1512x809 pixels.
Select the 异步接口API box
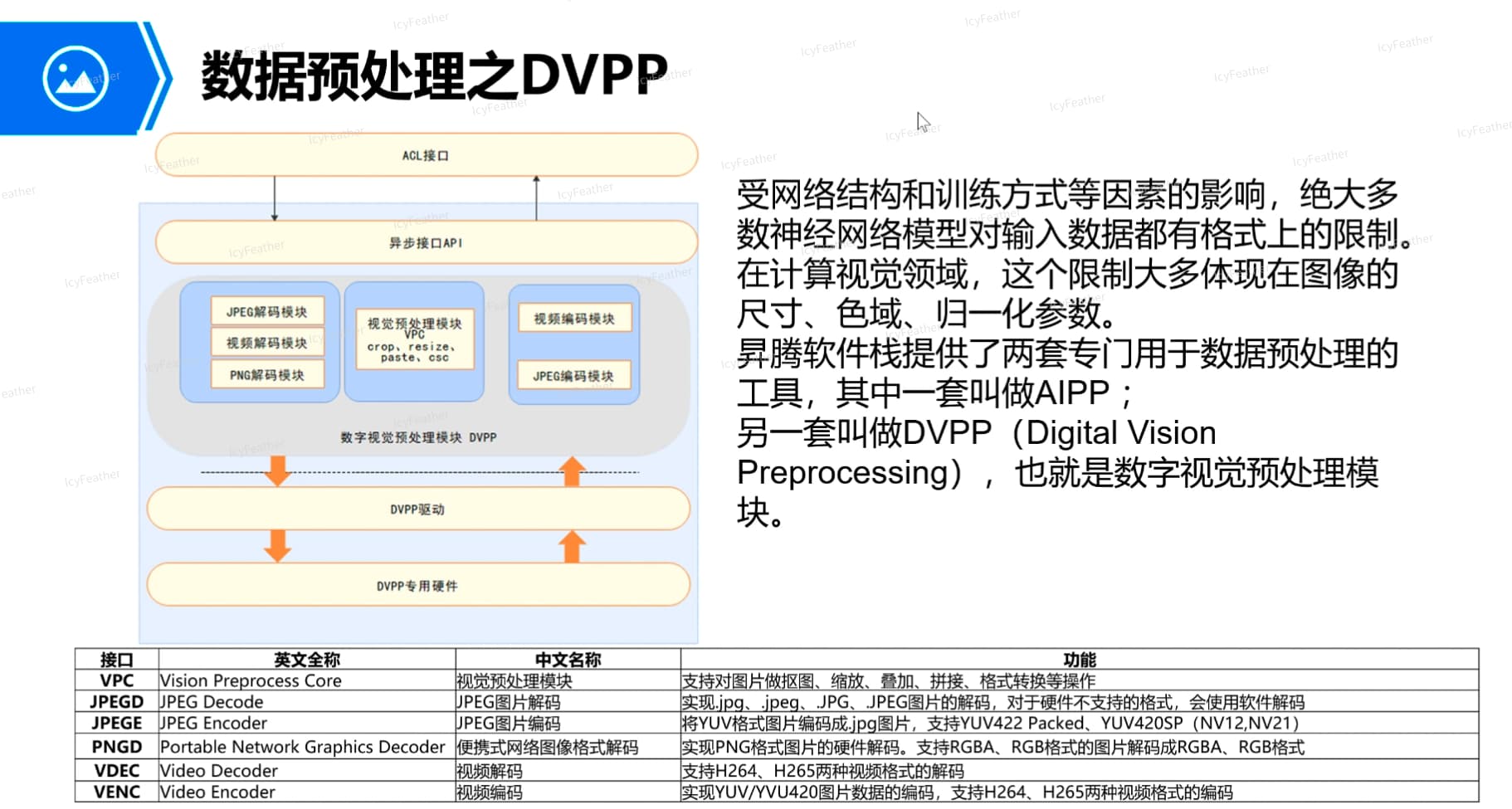click(x=427, y=242)
